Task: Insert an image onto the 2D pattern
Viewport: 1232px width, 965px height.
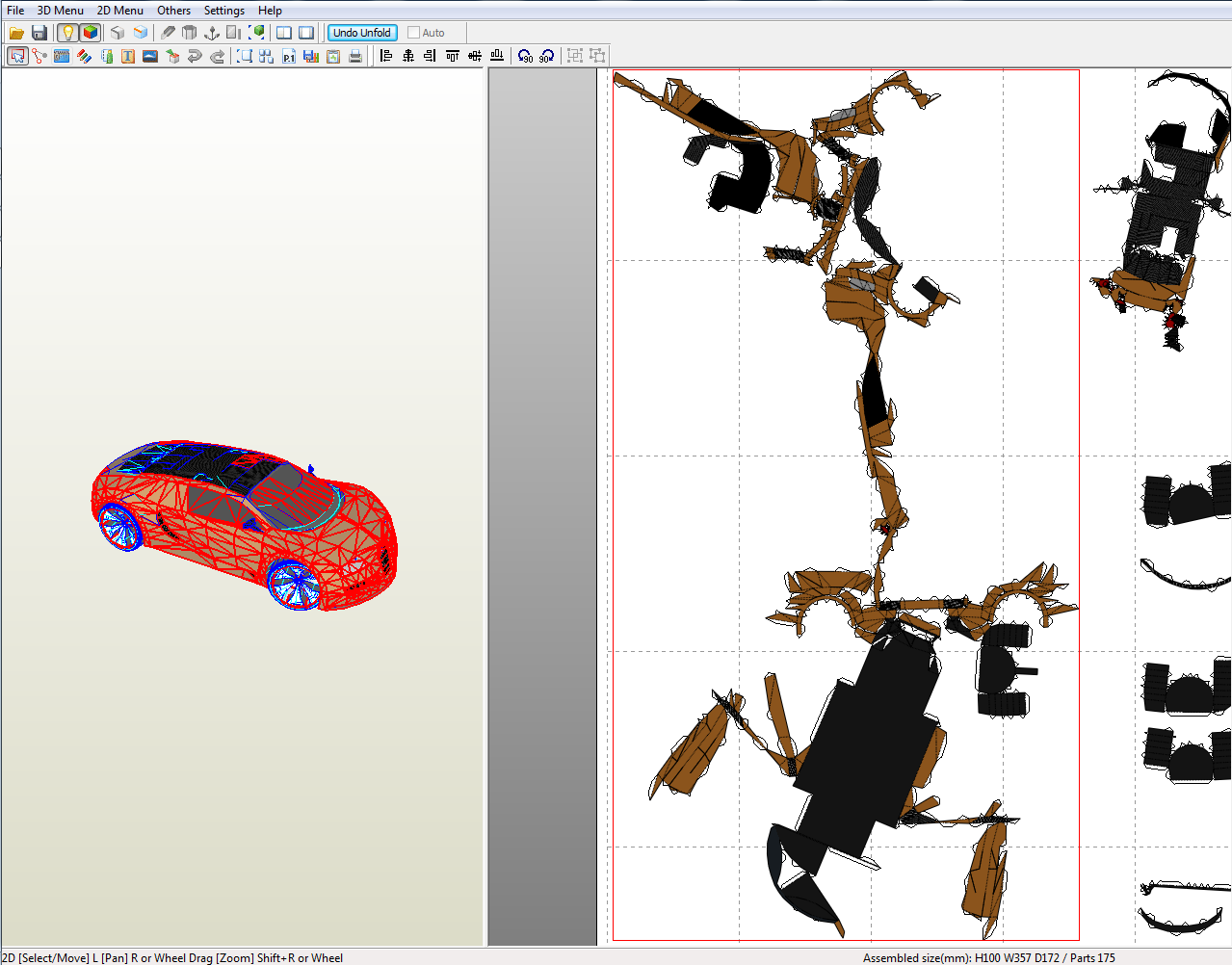Action: (x=149, y=55)
